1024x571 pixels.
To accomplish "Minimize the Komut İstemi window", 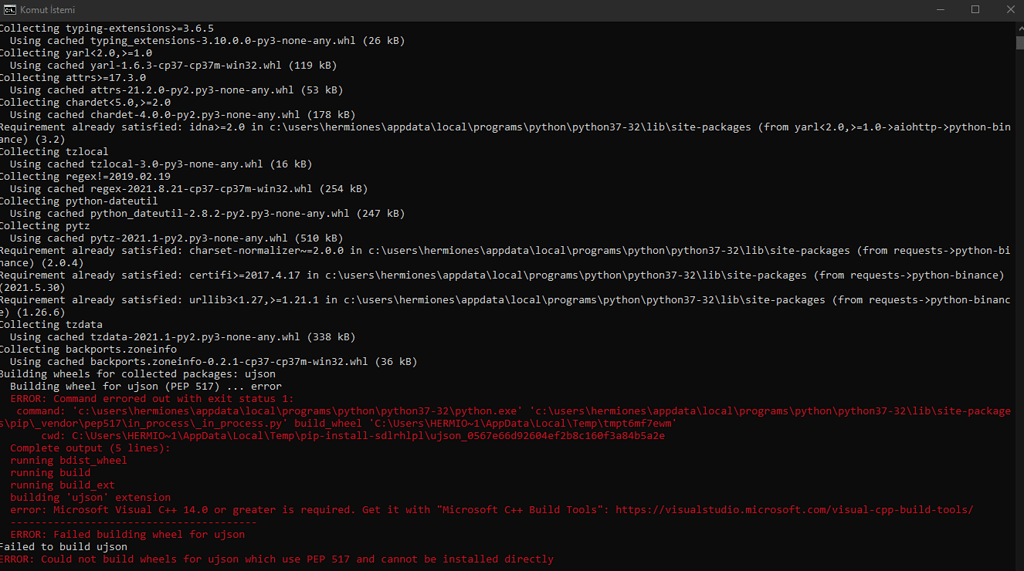I will (x=940, y=10).
